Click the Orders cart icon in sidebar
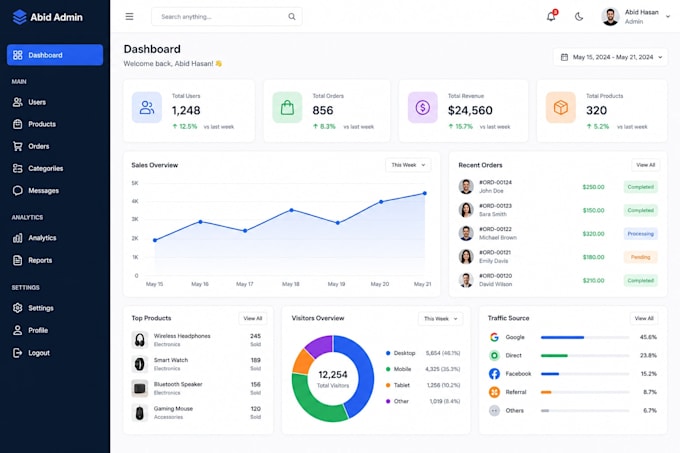Image resolution: width=680 pixels, height=453 pixels. pyautogui.click(x=17, y=146)
